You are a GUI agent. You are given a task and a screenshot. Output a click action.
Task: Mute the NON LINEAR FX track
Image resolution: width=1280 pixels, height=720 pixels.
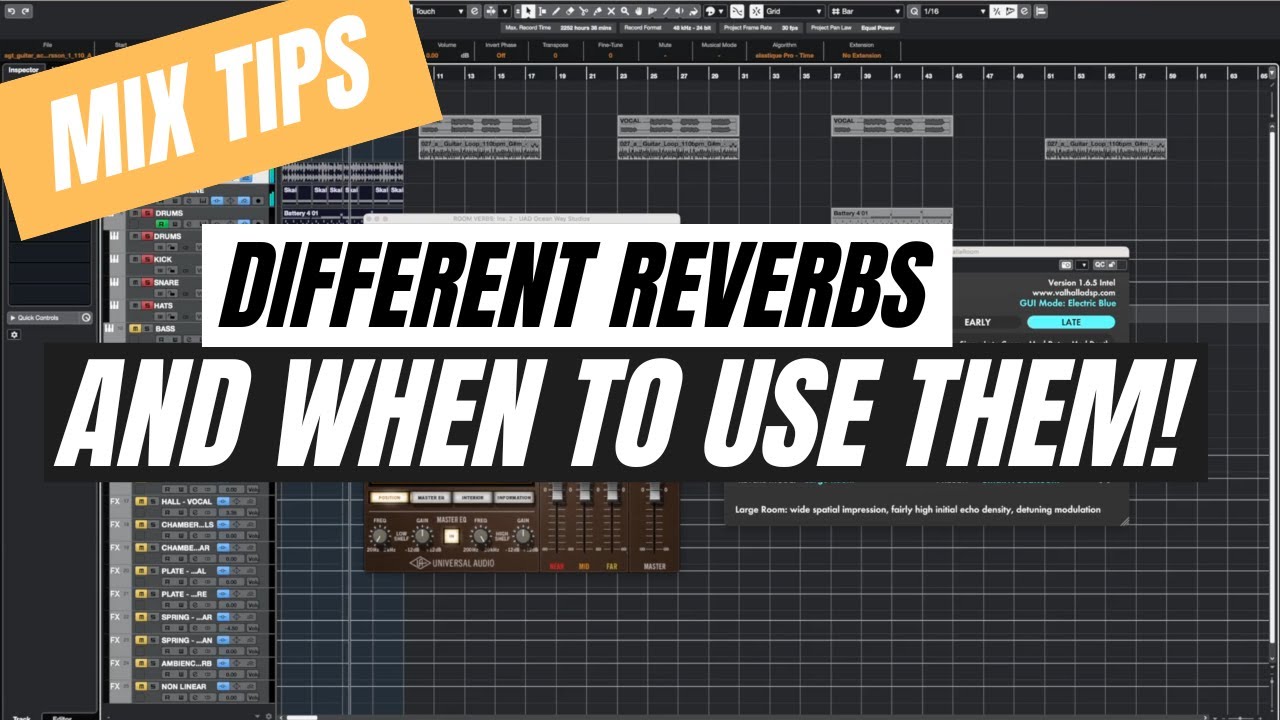click(141, 686)
